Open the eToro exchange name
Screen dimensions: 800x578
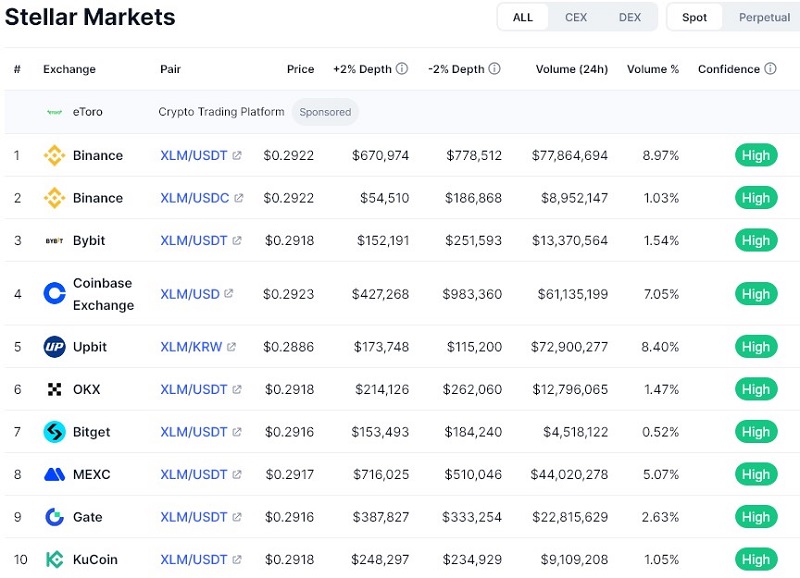click(88, 112)
